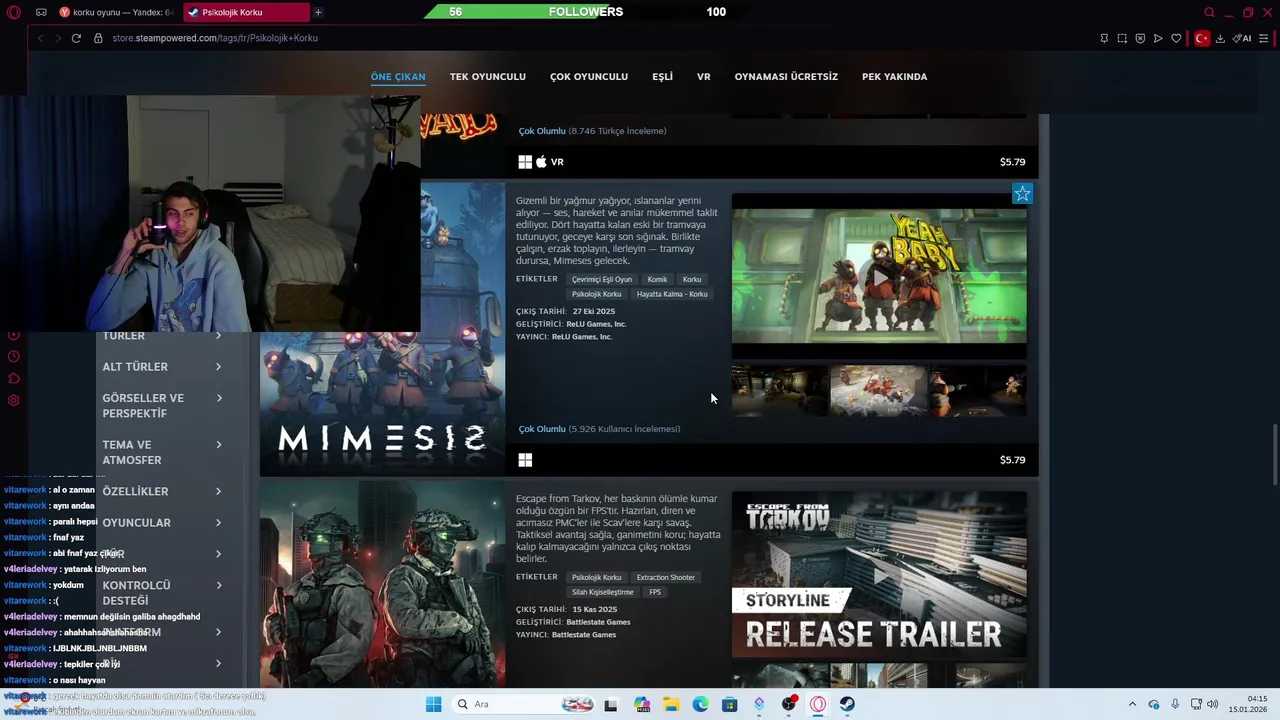This screenshot has height=720, width=1280.
Task: Click 'FPS' tag on Tarkov
Action: tap(655, 592)
